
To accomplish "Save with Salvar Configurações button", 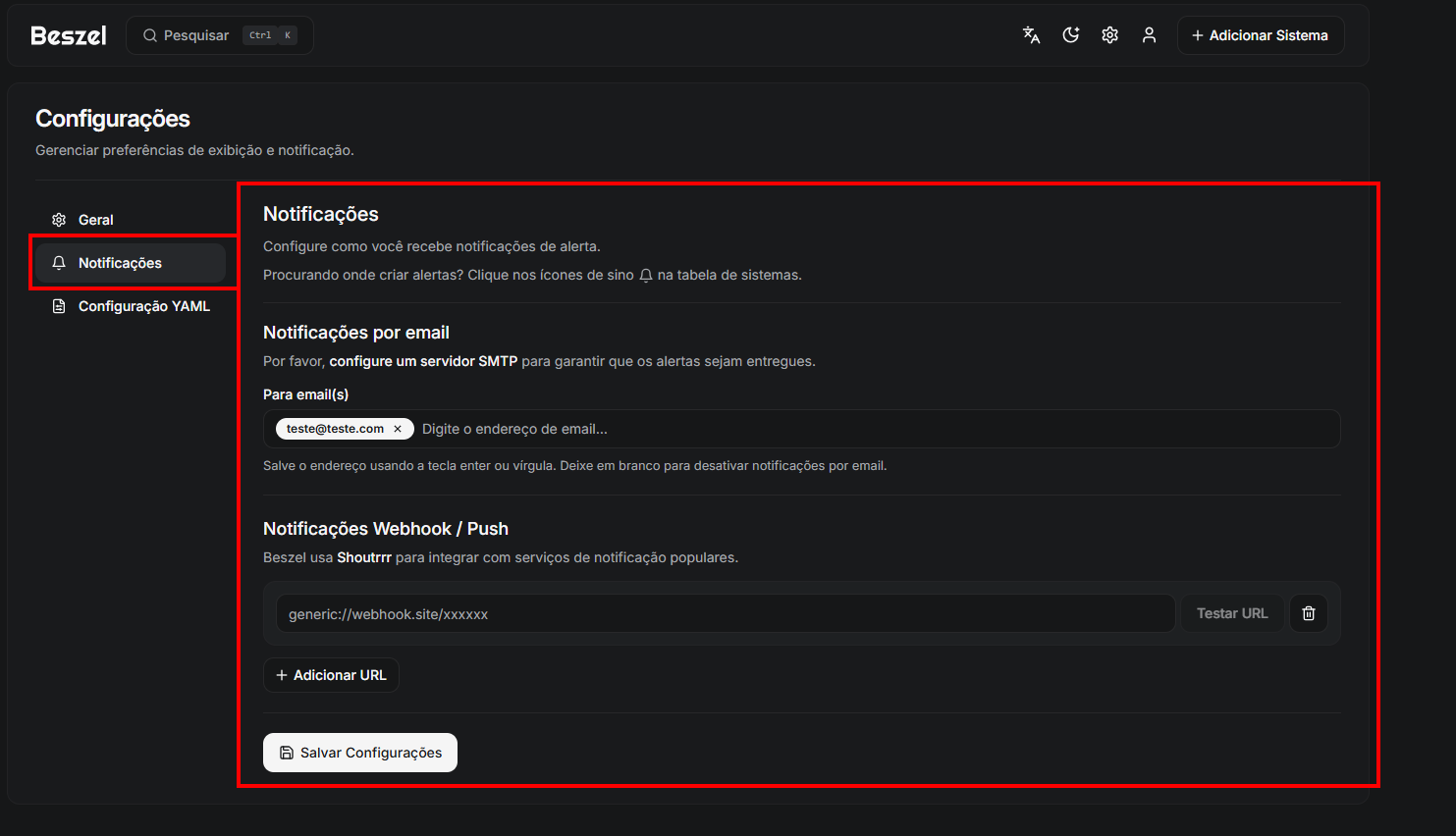I will click(x=360, y=753).
